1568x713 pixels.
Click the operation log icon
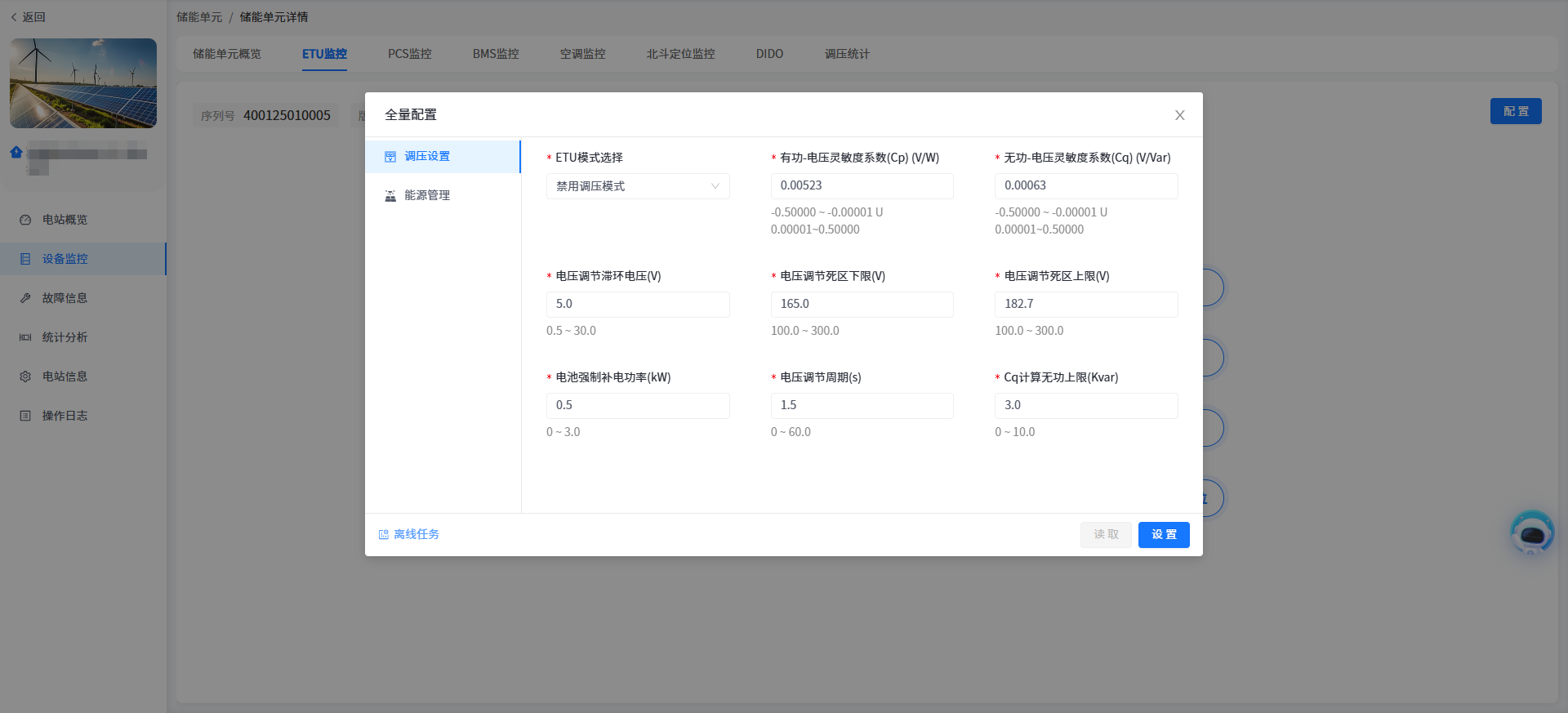(x=25, y=416)
